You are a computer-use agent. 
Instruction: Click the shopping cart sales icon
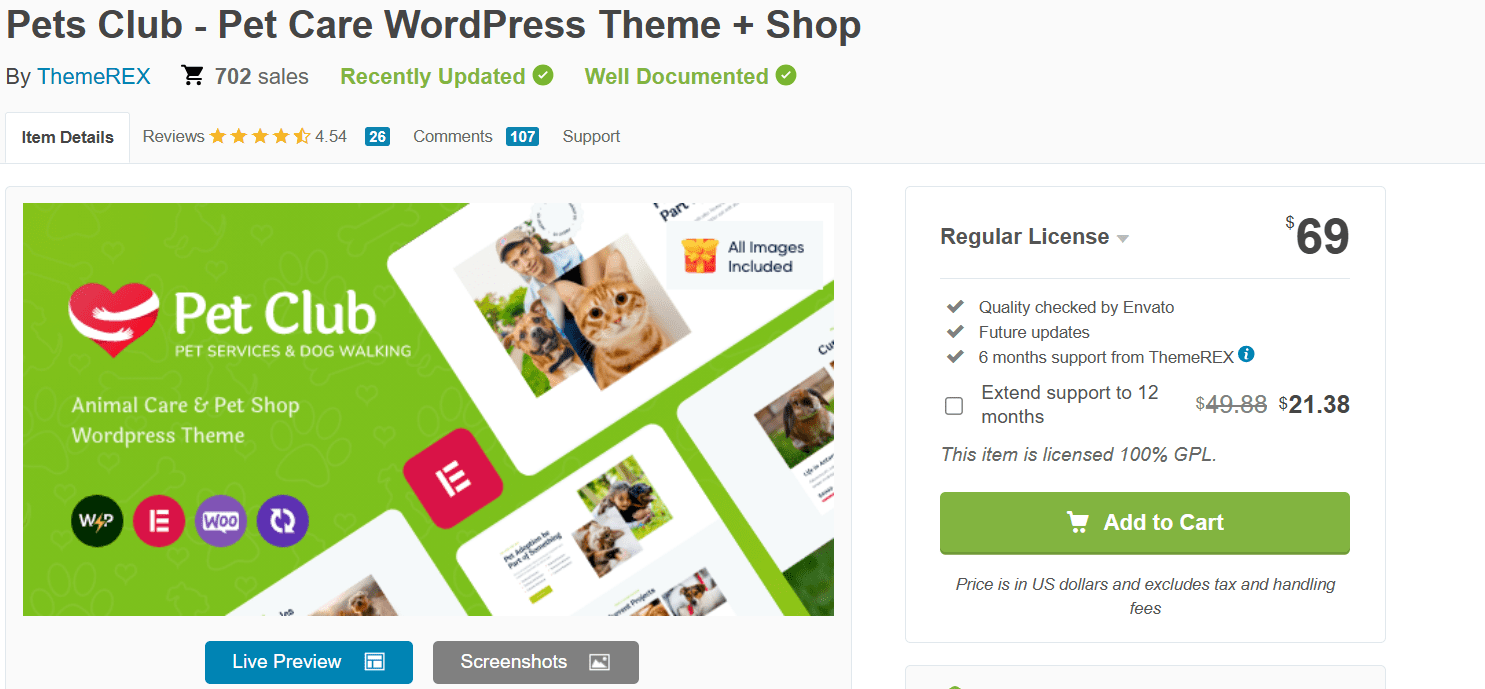tap(192, 76)
